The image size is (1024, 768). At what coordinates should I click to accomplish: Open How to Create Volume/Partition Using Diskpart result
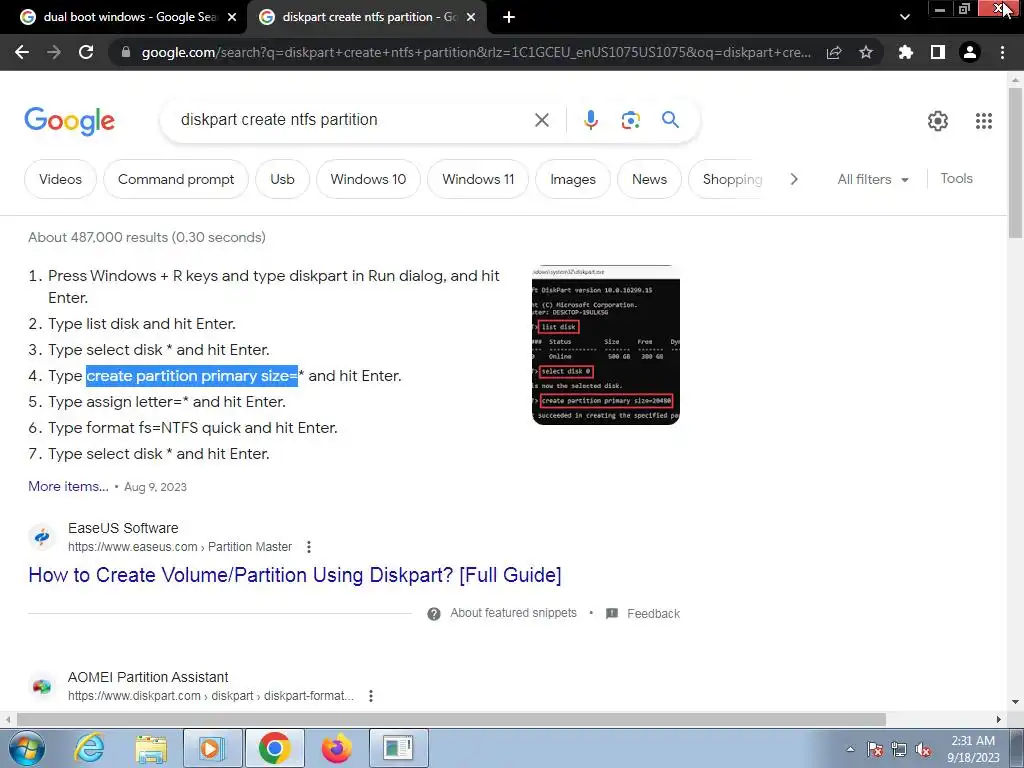295,575
